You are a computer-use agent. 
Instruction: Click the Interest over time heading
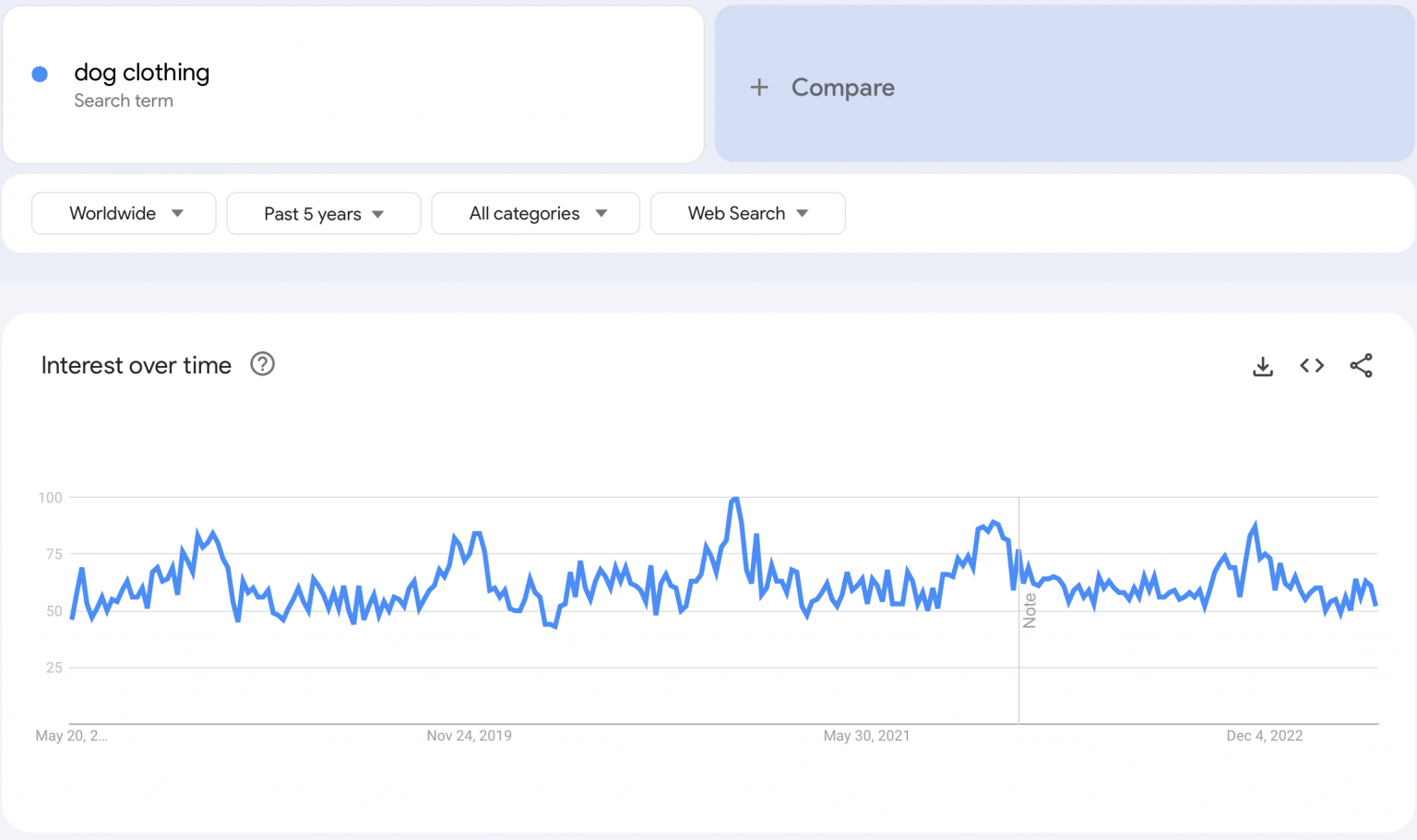click(137, 366)
